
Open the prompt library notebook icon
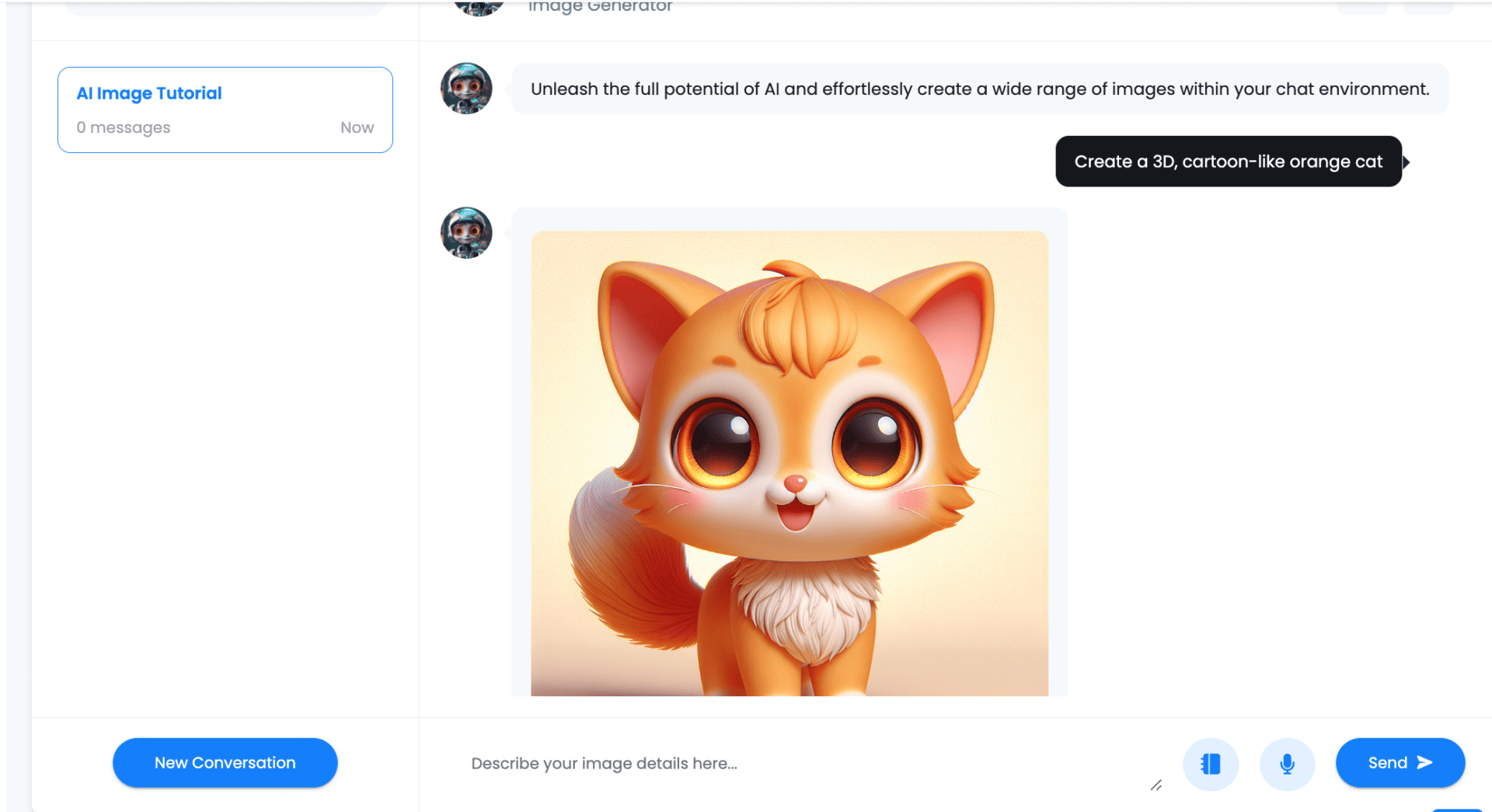1210,764
